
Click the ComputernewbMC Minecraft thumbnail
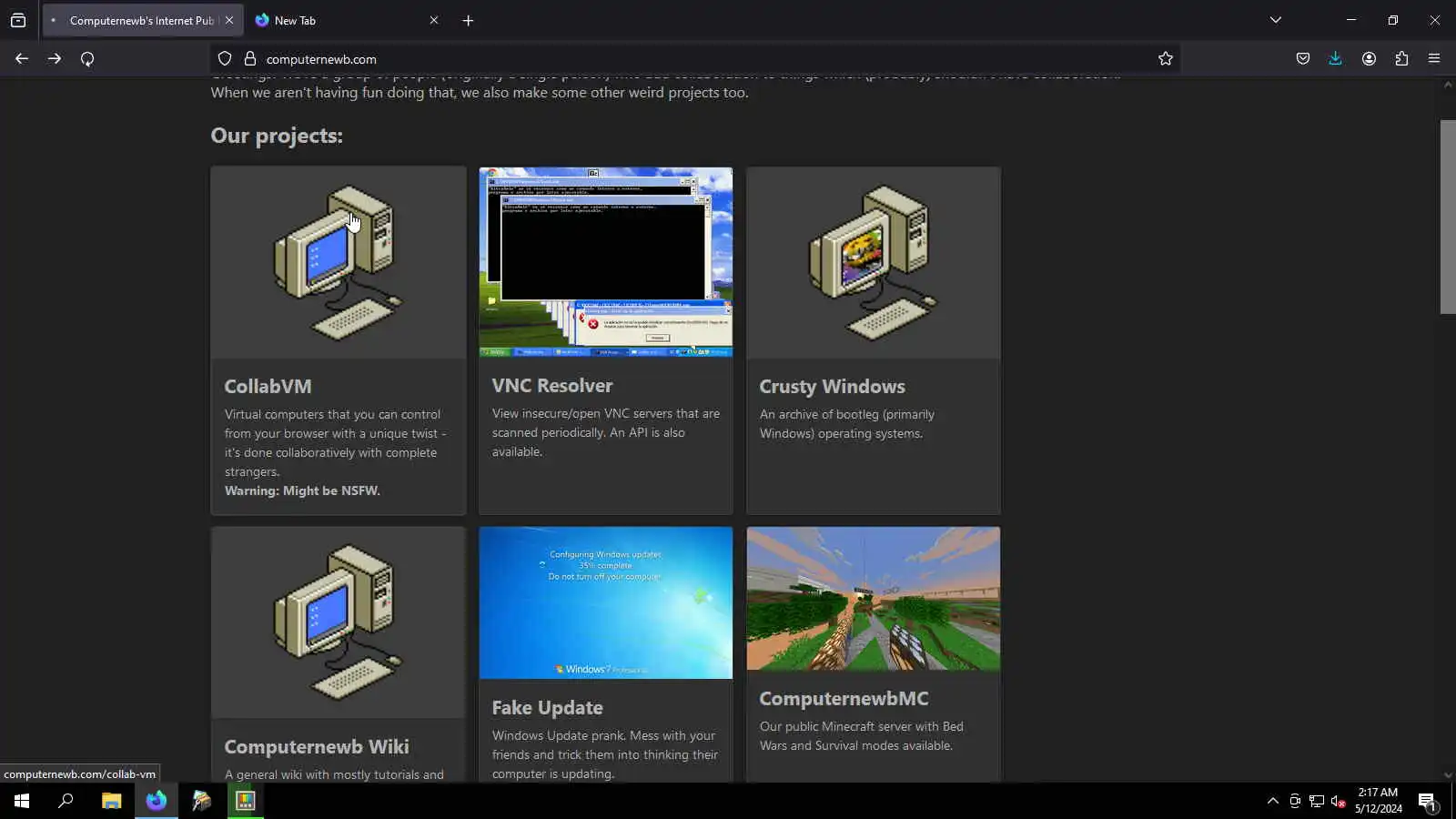click(874, 599)
